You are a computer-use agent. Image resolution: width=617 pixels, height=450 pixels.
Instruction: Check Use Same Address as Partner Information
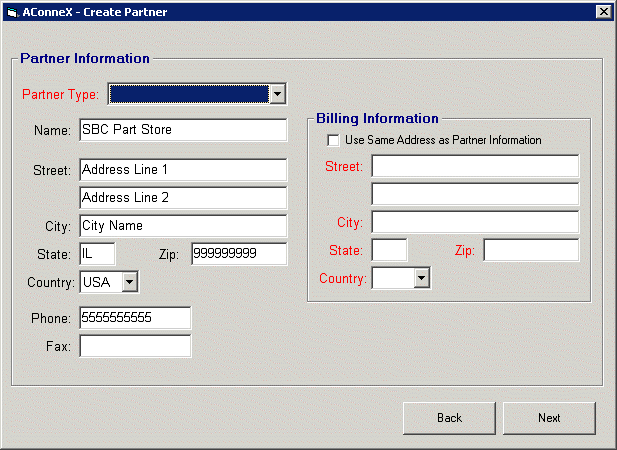coord(333,140)
